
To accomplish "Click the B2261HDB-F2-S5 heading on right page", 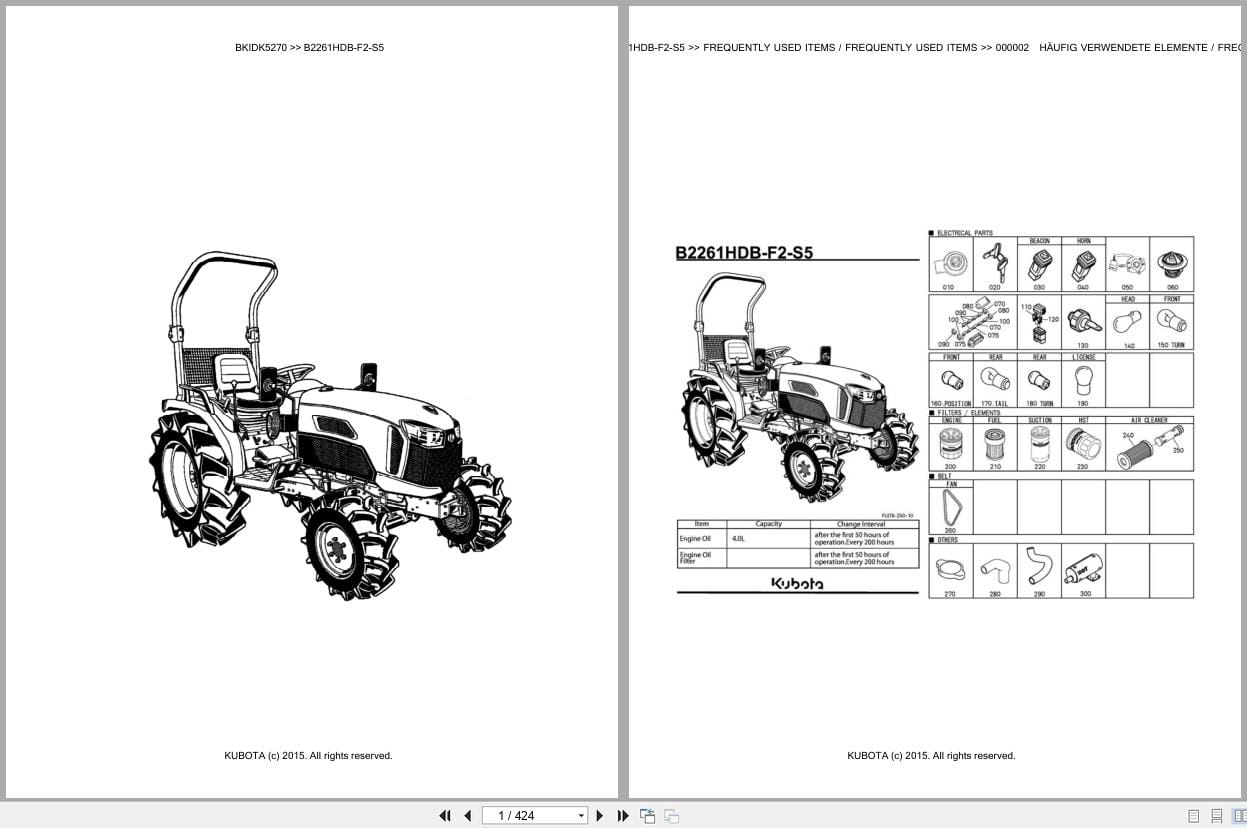I will [744, 253].
